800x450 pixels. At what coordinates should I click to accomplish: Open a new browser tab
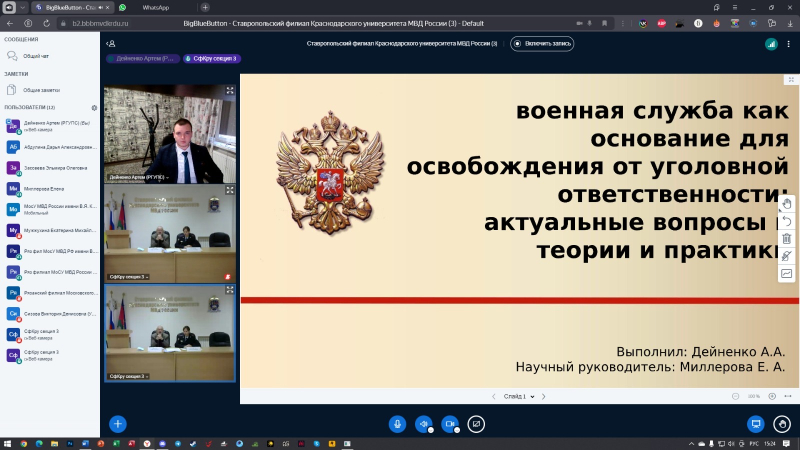205,8
